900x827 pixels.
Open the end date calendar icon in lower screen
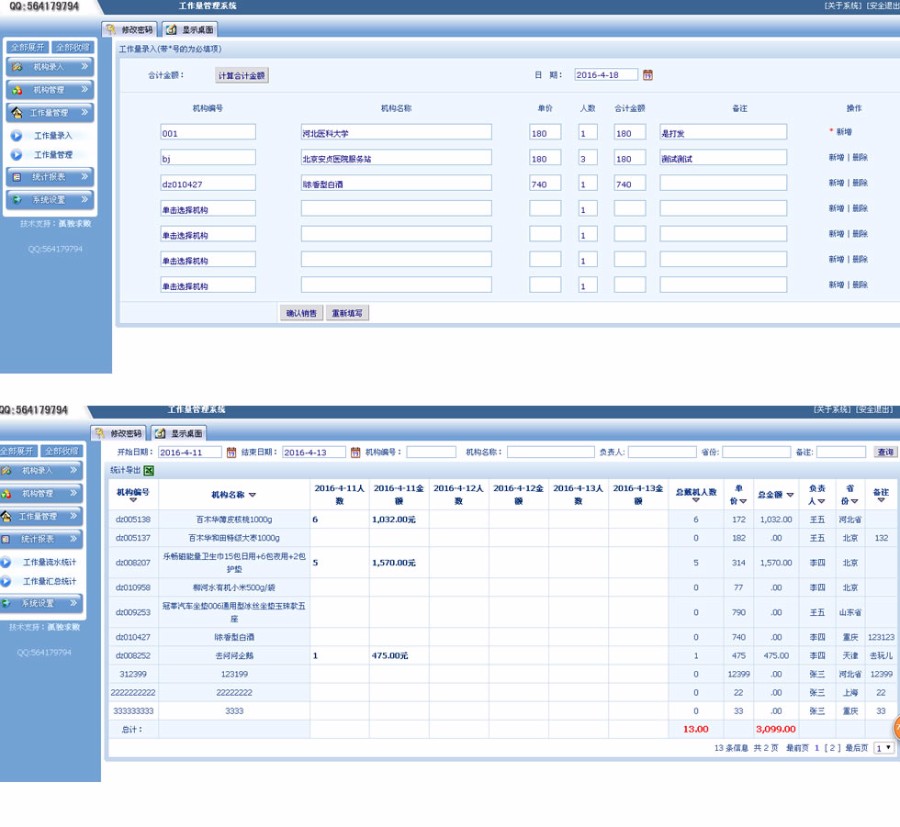pyautogui.click(x=355, y=452)
